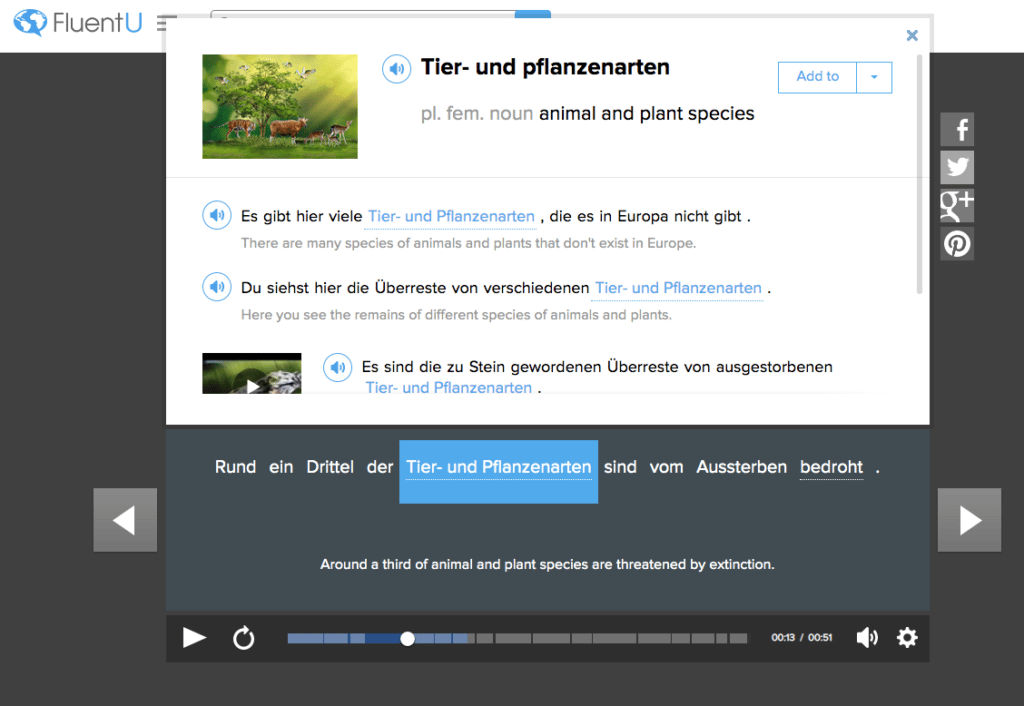Play audio for the sentence 'Es sind die zu Stein'
This screenshot has width=1024, height=706.
[338, 367]
